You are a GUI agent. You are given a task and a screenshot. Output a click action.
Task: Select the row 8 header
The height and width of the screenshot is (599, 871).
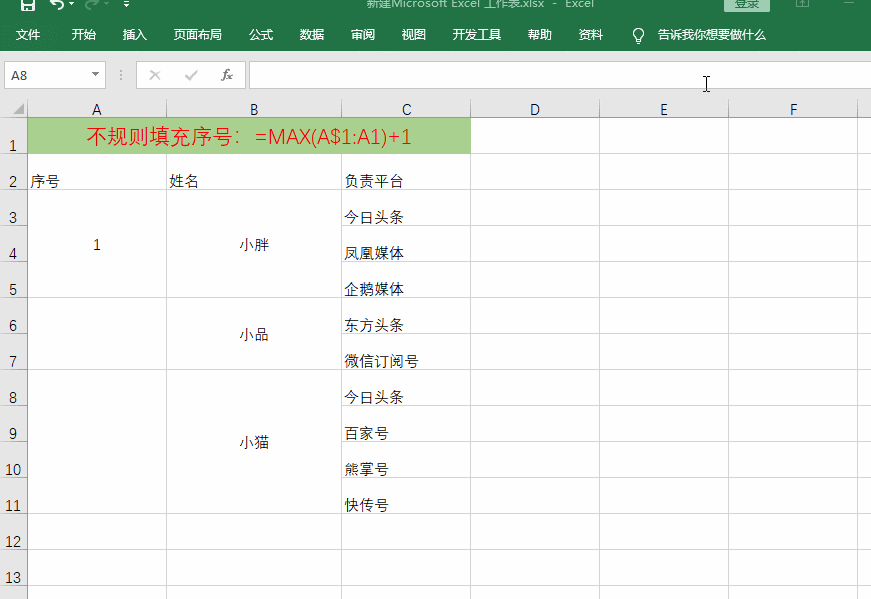pyautogui.click(x=13, y=398)
